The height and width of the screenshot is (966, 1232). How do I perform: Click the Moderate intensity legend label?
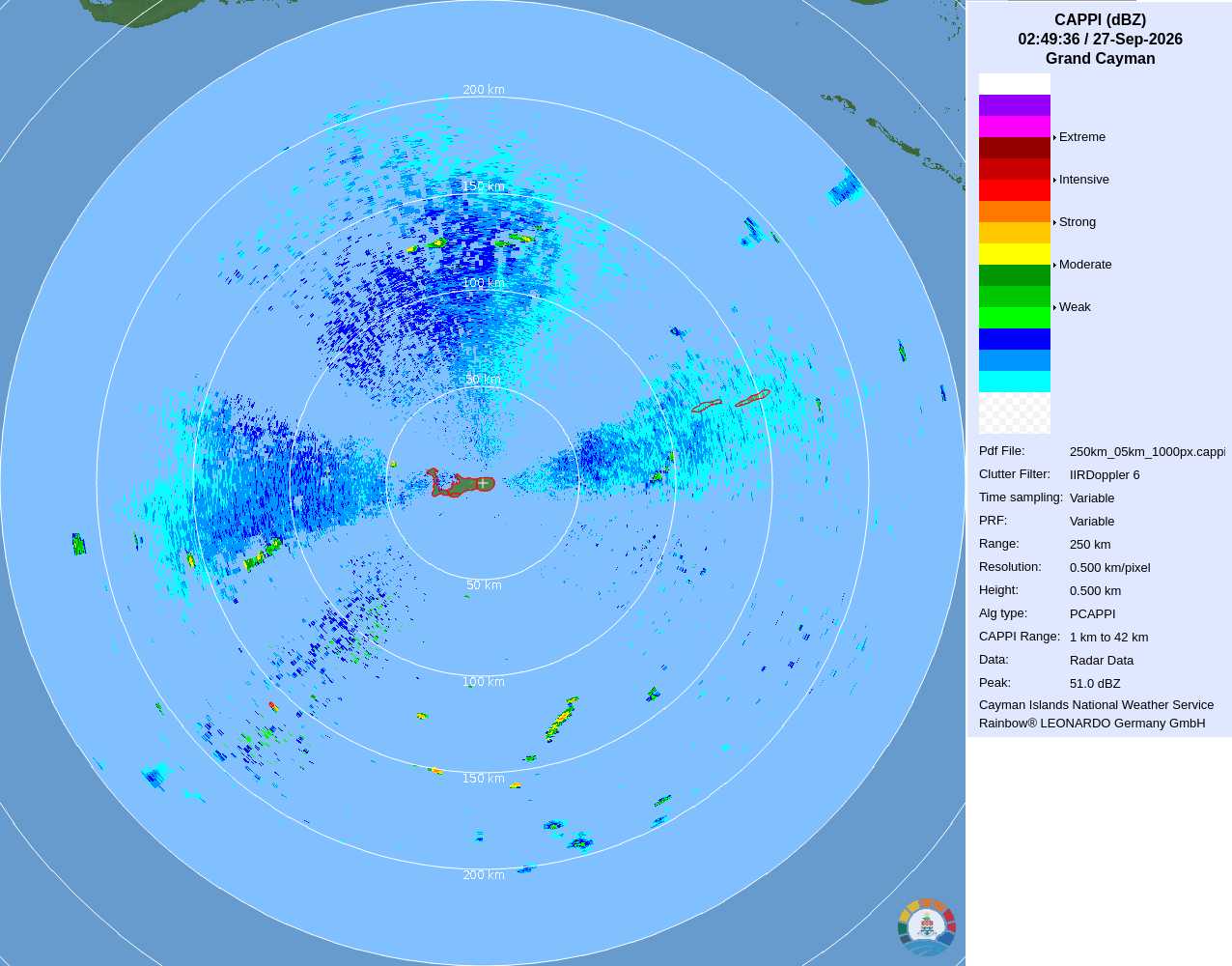[1085, 265]
